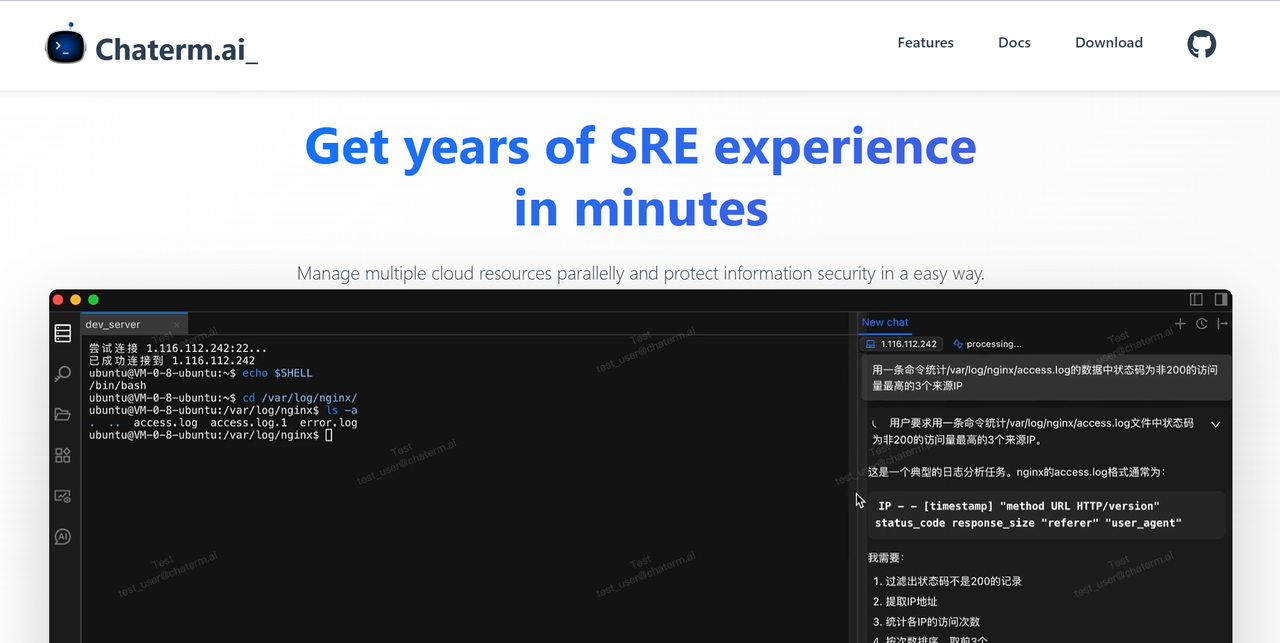The height and width of the screenshot is (643, 1280).
Task: Open the hosts list icon in app sidebar
Action: pos(63,333)
